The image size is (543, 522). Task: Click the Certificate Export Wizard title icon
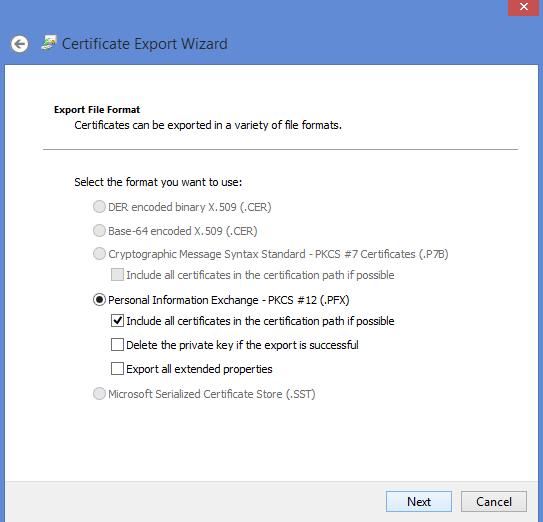coord(49,43)
